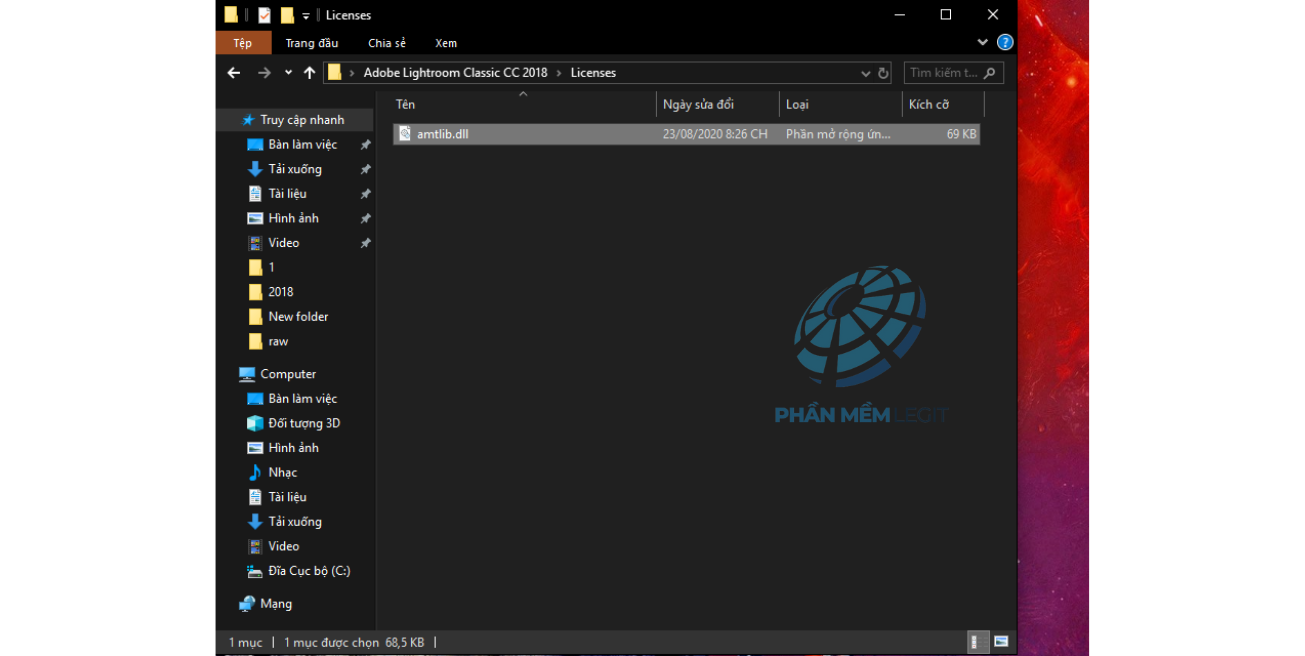Open the 2018 folder in sidebar
Image resolution: width=1305 pixels, height=656 pixels.
[x=281, y=292]
